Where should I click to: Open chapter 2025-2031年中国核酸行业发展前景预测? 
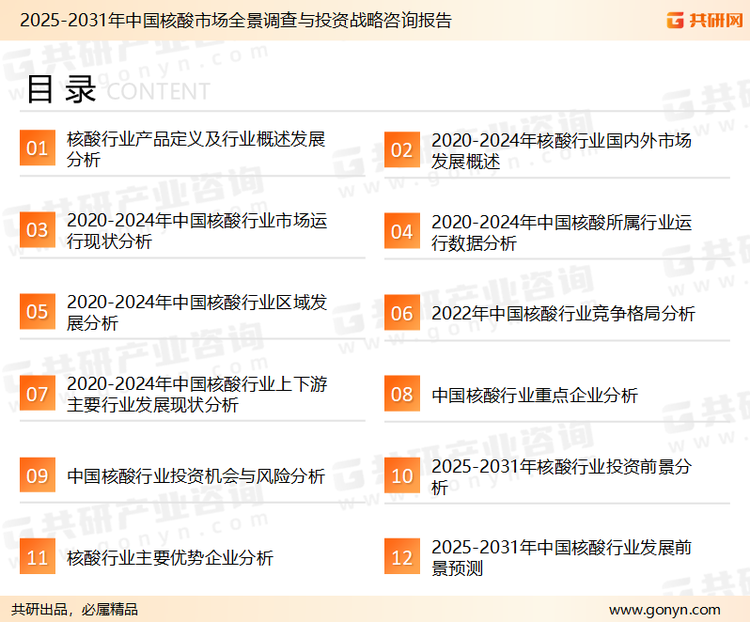click(562, 557)
